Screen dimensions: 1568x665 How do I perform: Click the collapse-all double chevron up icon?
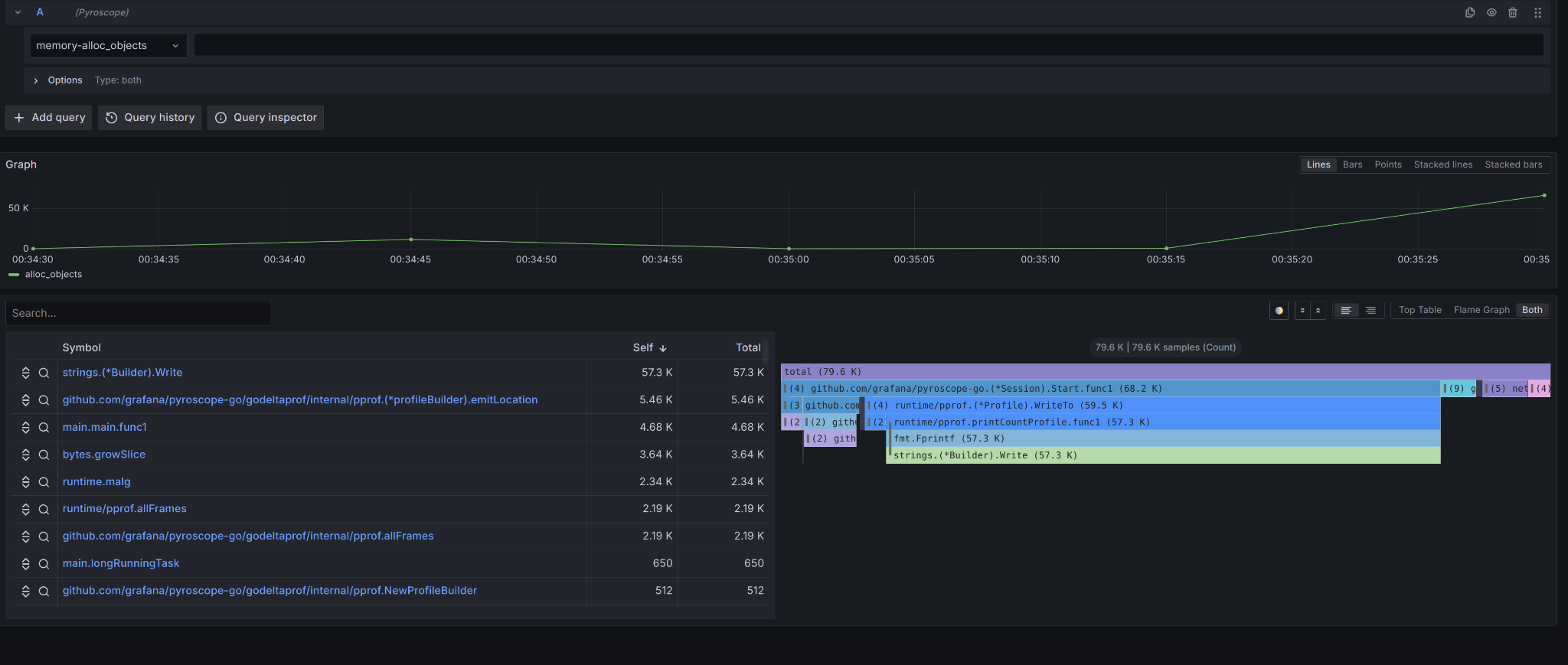click(1318, 311)
